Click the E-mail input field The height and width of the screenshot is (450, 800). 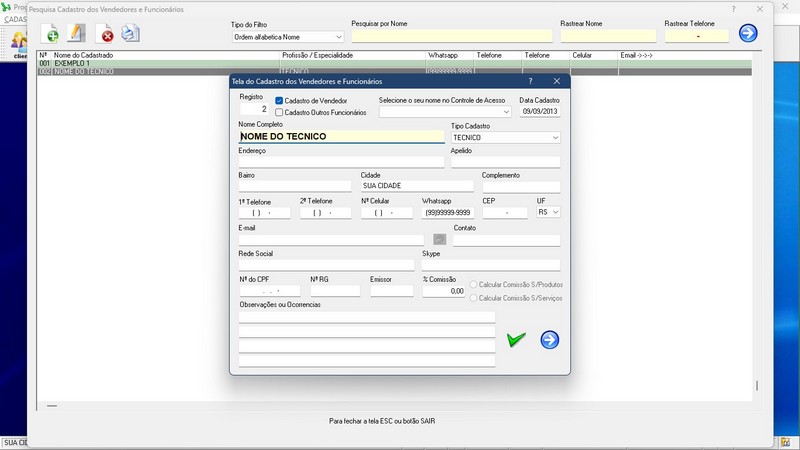[x=331, y=239]
